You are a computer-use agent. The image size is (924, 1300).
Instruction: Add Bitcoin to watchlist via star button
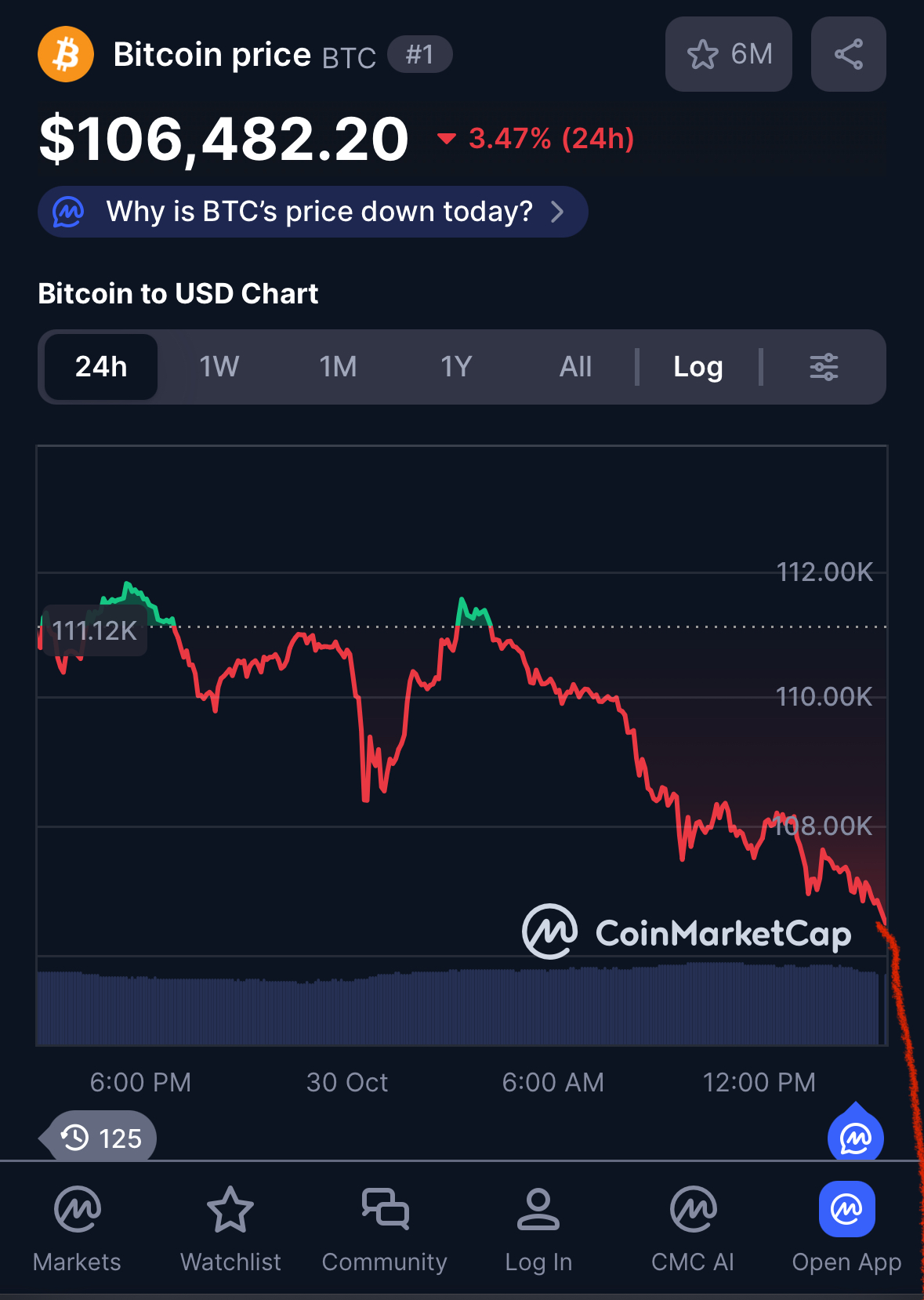(x=728, y=54)
